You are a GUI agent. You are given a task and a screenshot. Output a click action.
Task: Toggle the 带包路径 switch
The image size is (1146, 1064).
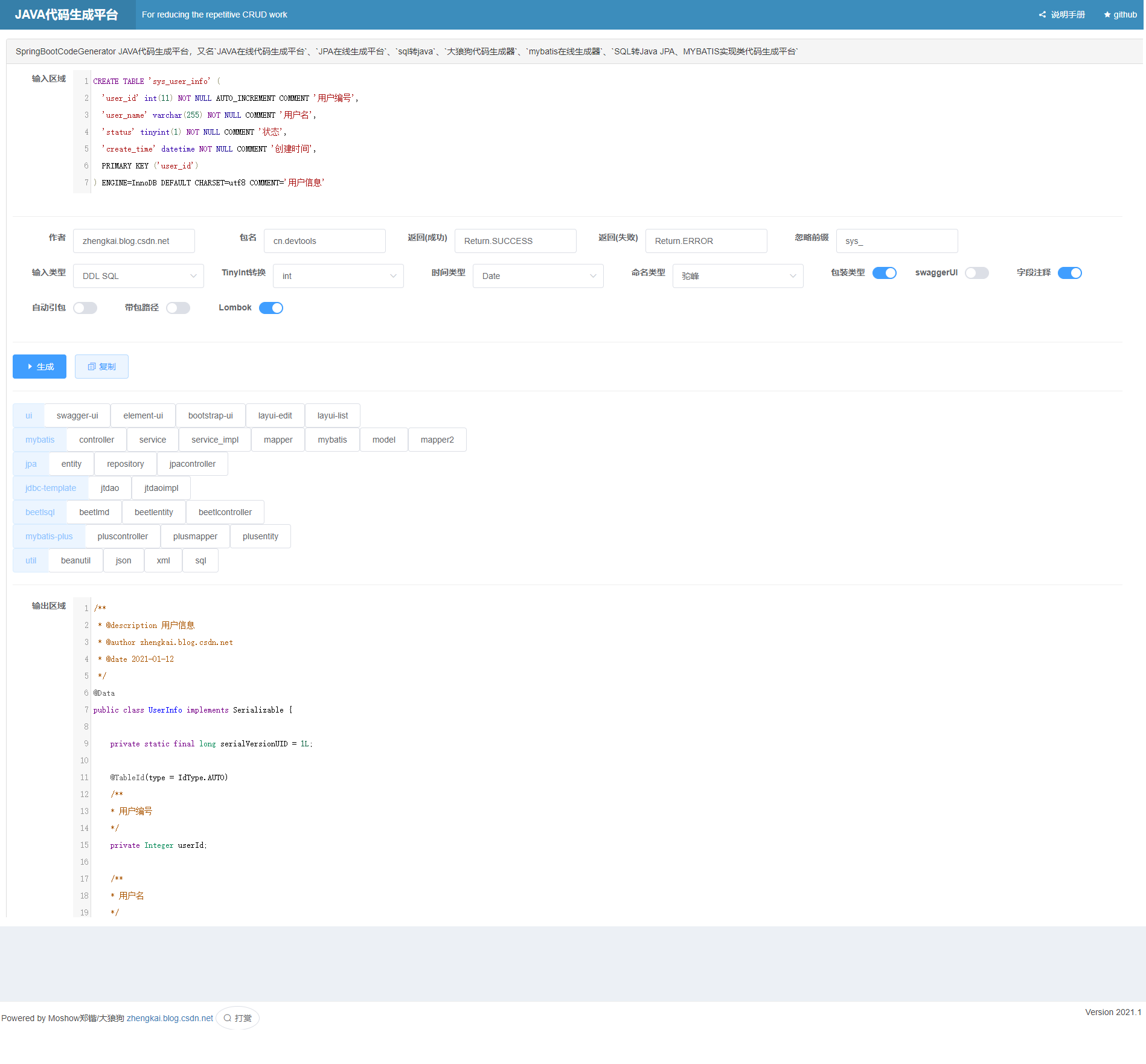coord(178,308)
